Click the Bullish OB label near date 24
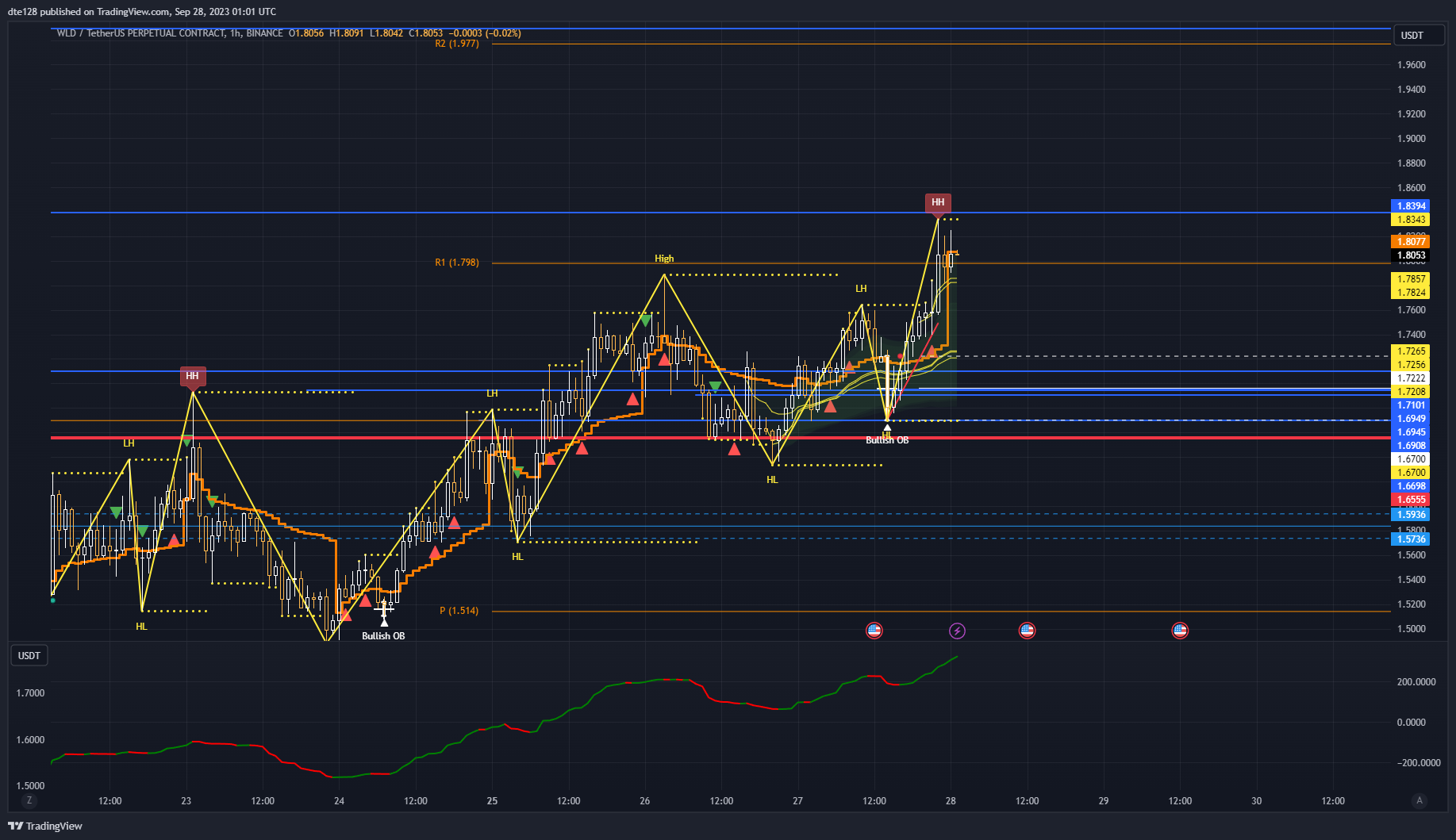The width and height of the screenshot is (1456, 840). coord(383,636)
